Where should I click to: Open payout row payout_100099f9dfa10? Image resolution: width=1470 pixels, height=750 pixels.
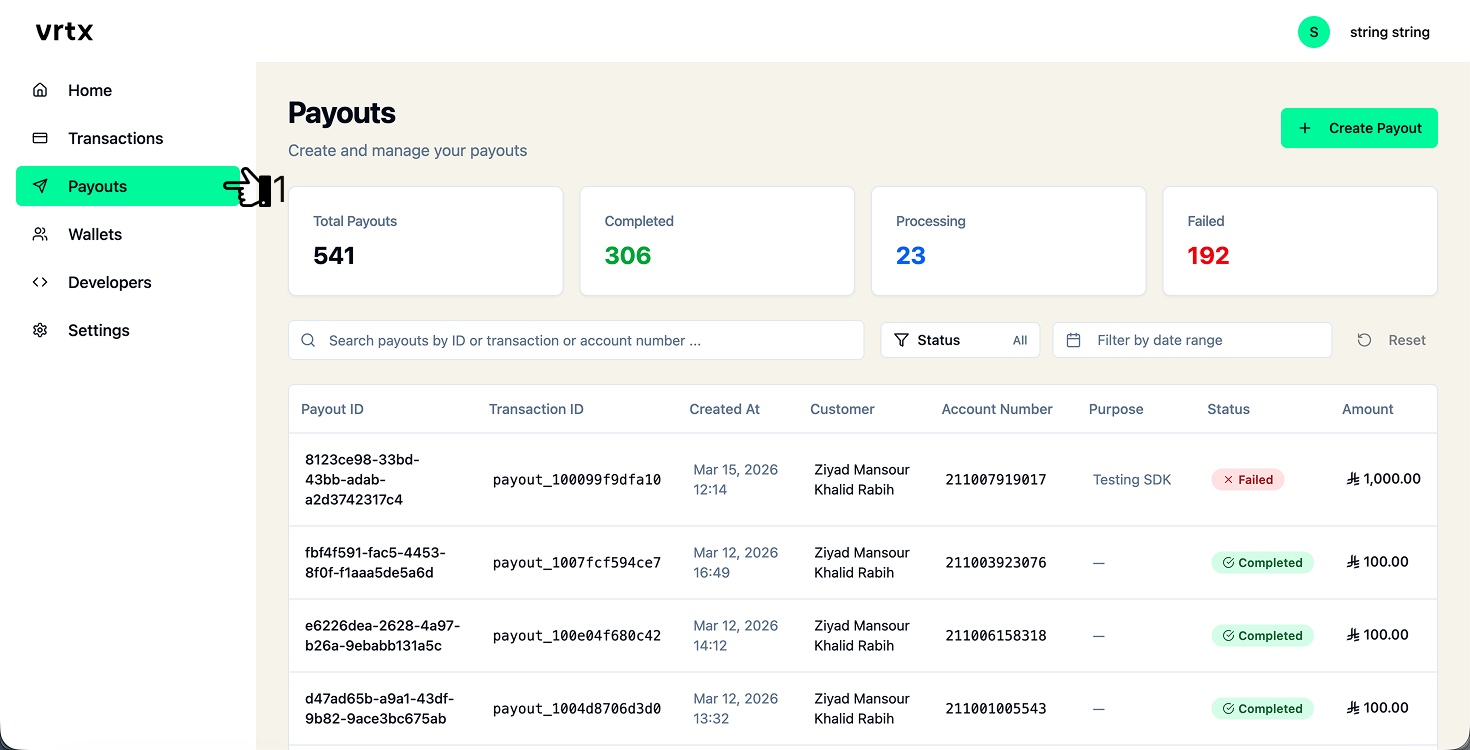point(576,480)
